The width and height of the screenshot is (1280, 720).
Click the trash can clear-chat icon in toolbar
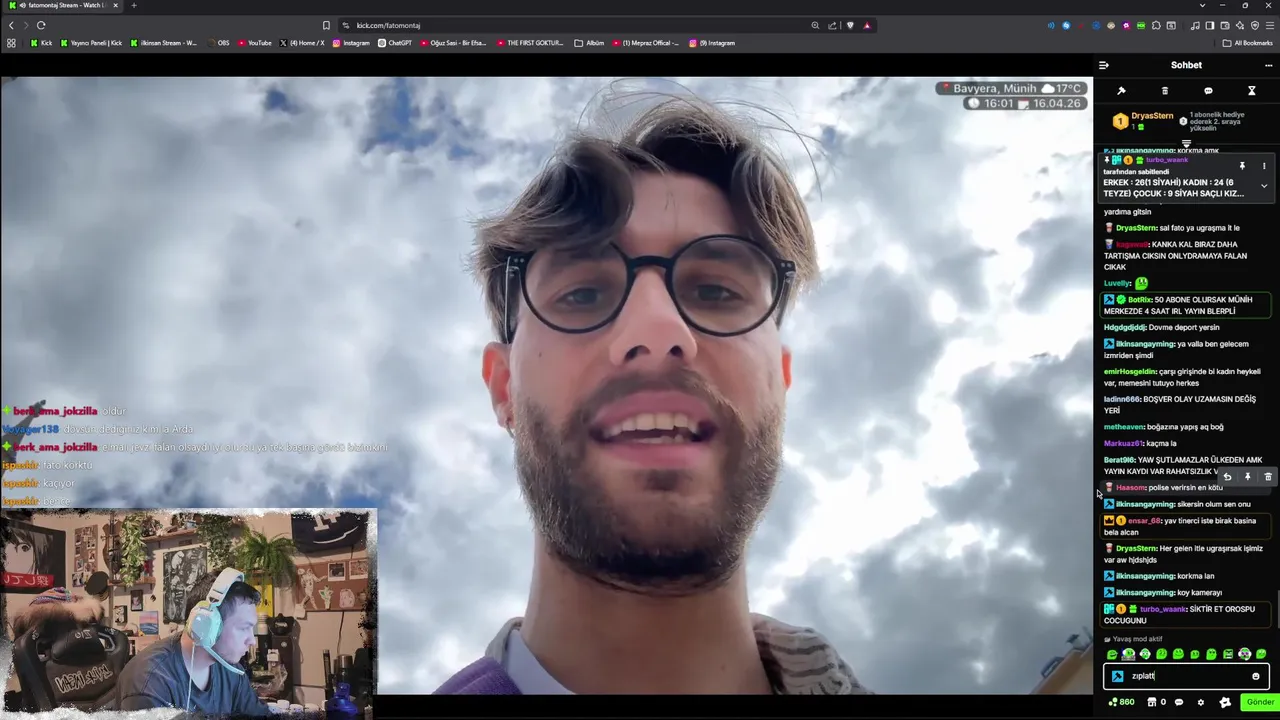coord(1164,91)
